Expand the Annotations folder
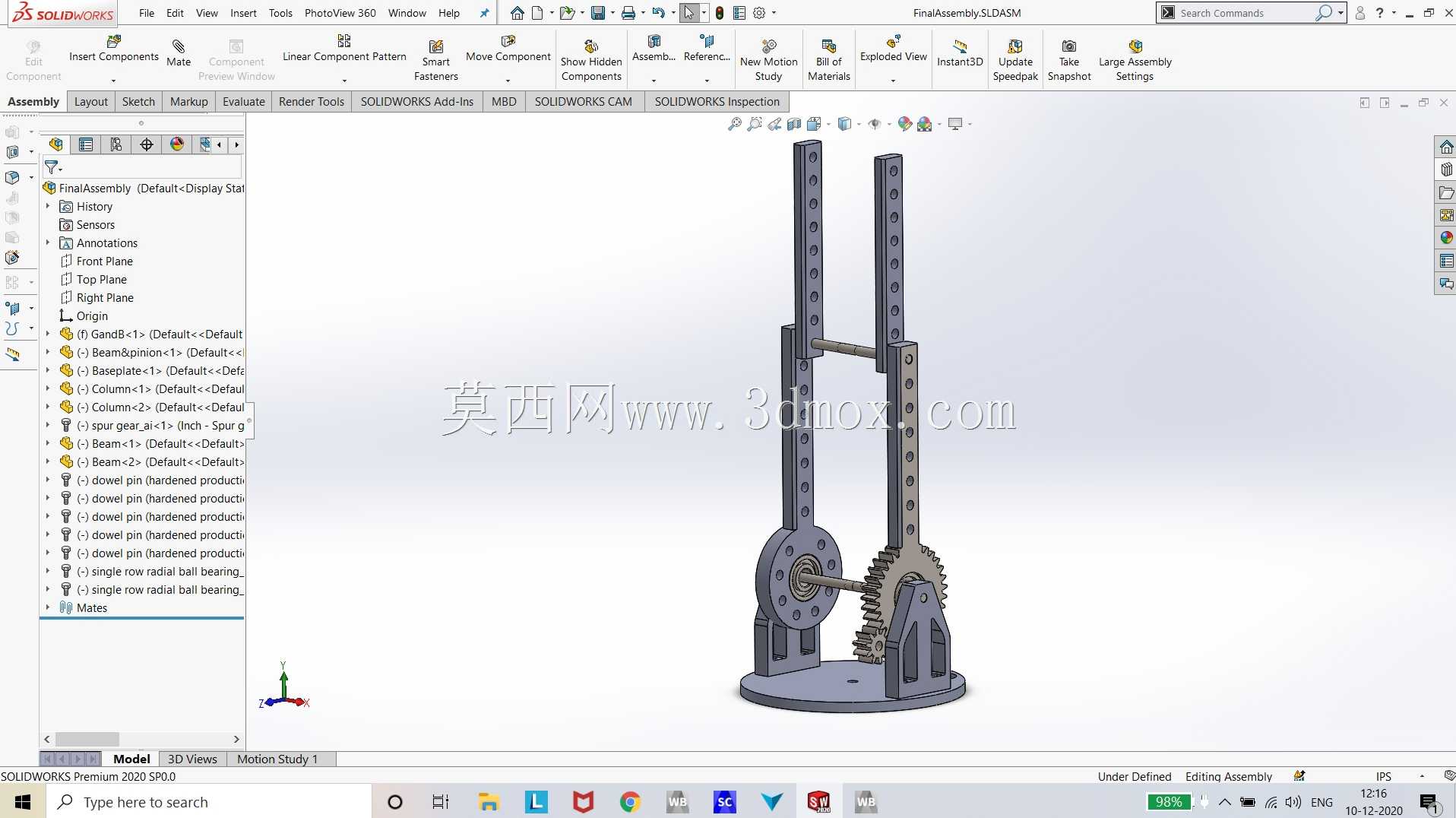1456x818 pixels. (48, 243)
